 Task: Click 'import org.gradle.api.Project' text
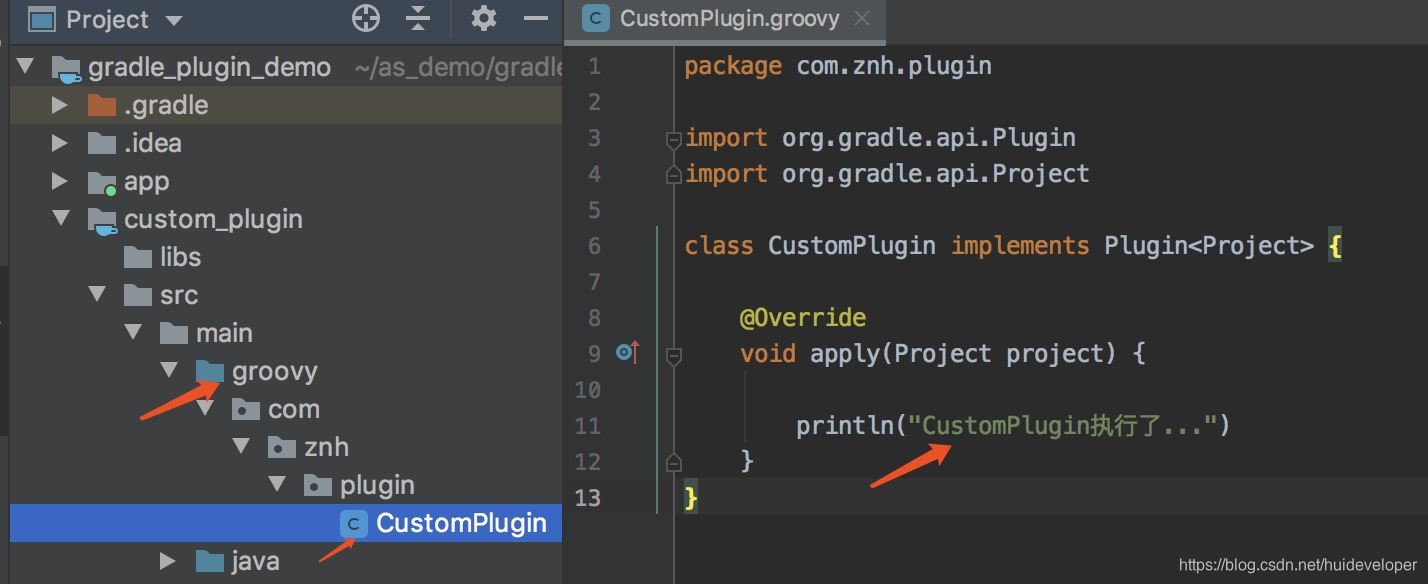coord(887,174)
